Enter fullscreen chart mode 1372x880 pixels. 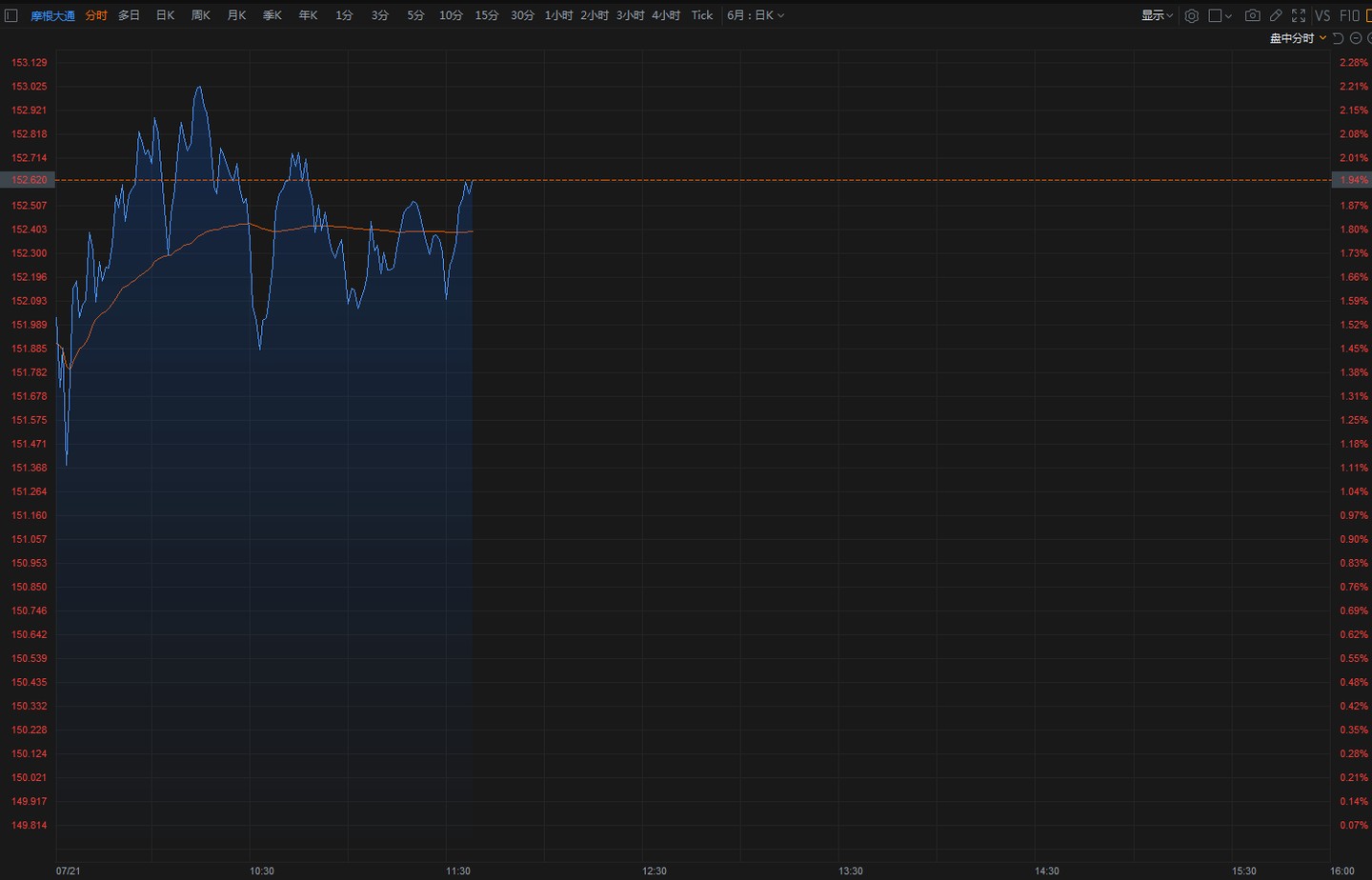click(x=1299, y=15)
